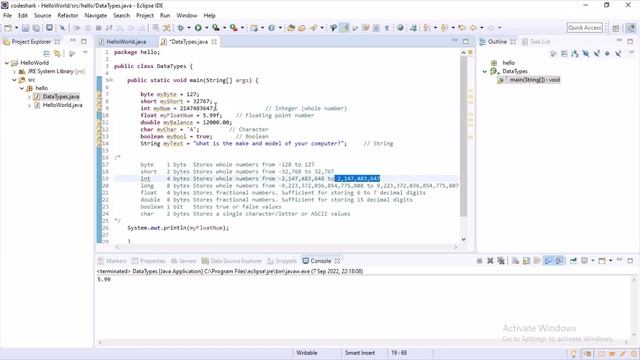Open the Run button dropdown arrow

coord(206,28)
